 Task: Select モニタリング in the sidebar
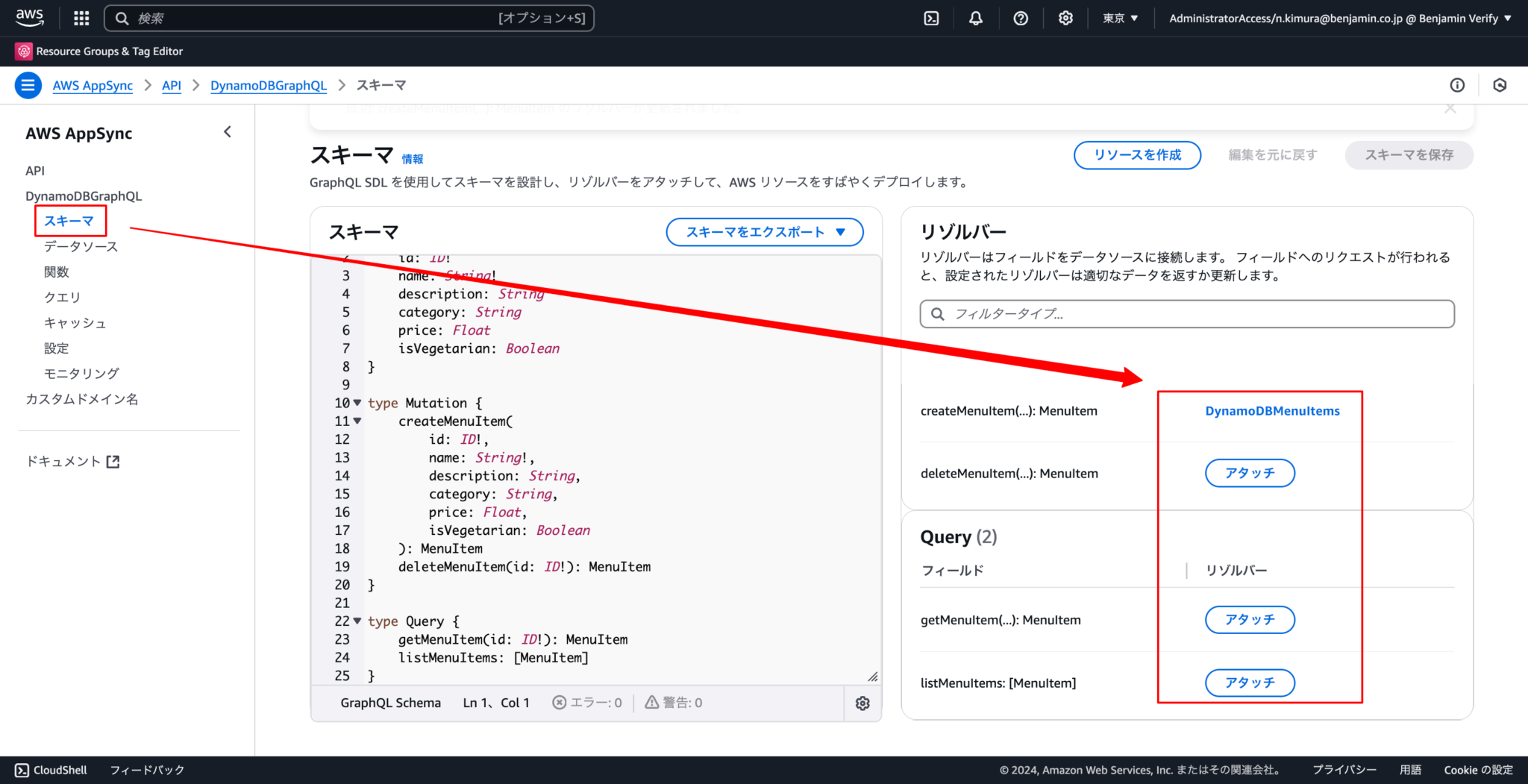80,373
